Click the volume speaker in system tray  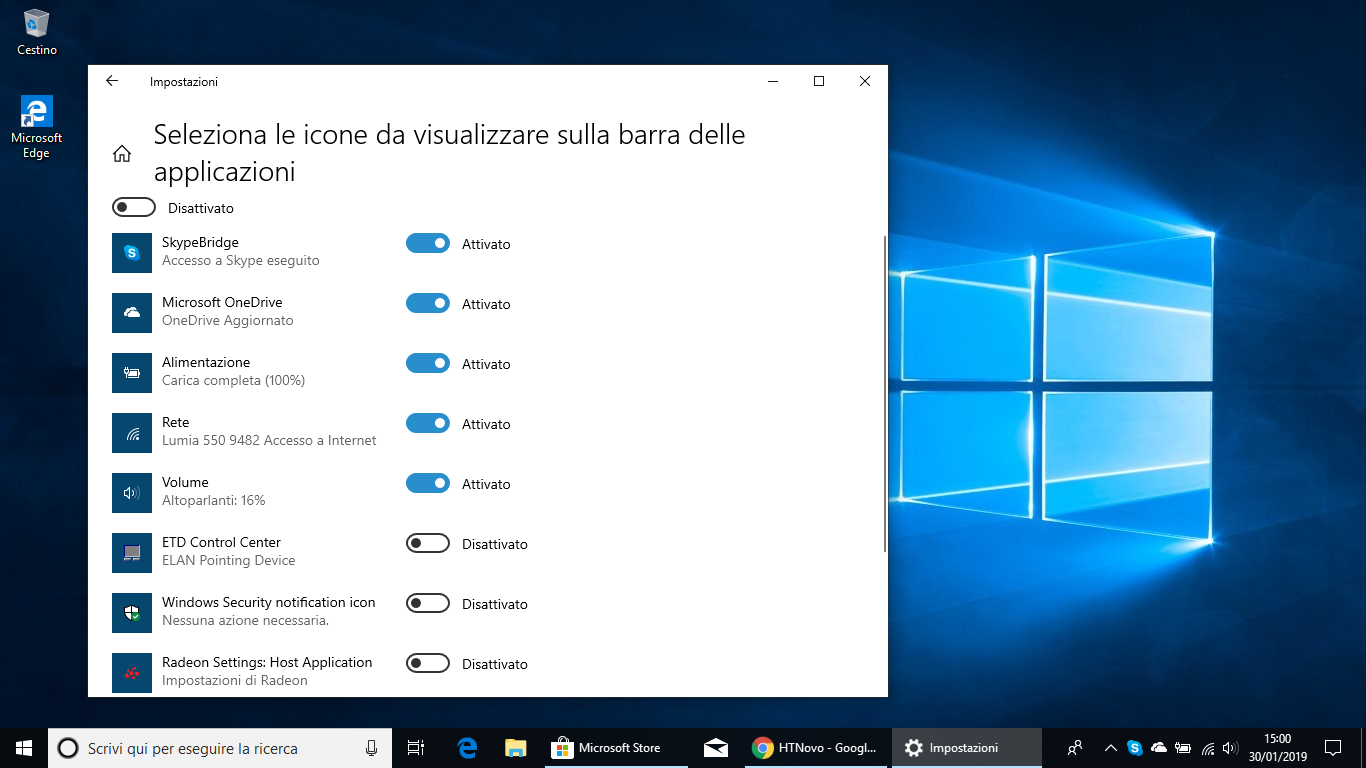[1231, 748]
